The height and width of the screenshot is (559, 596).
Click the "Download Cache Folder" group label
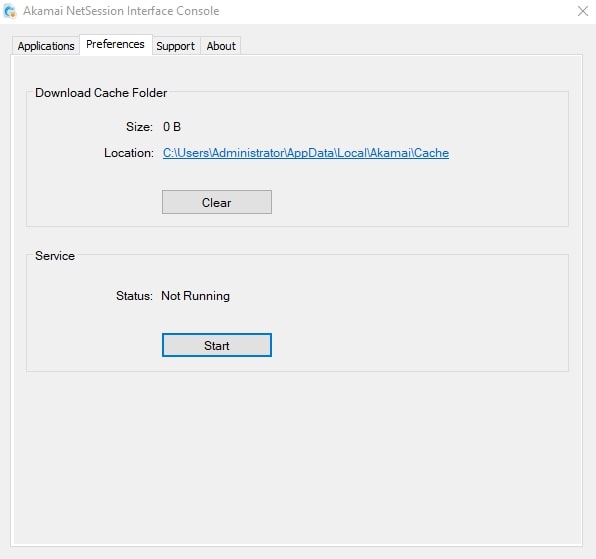coord(101,93)
